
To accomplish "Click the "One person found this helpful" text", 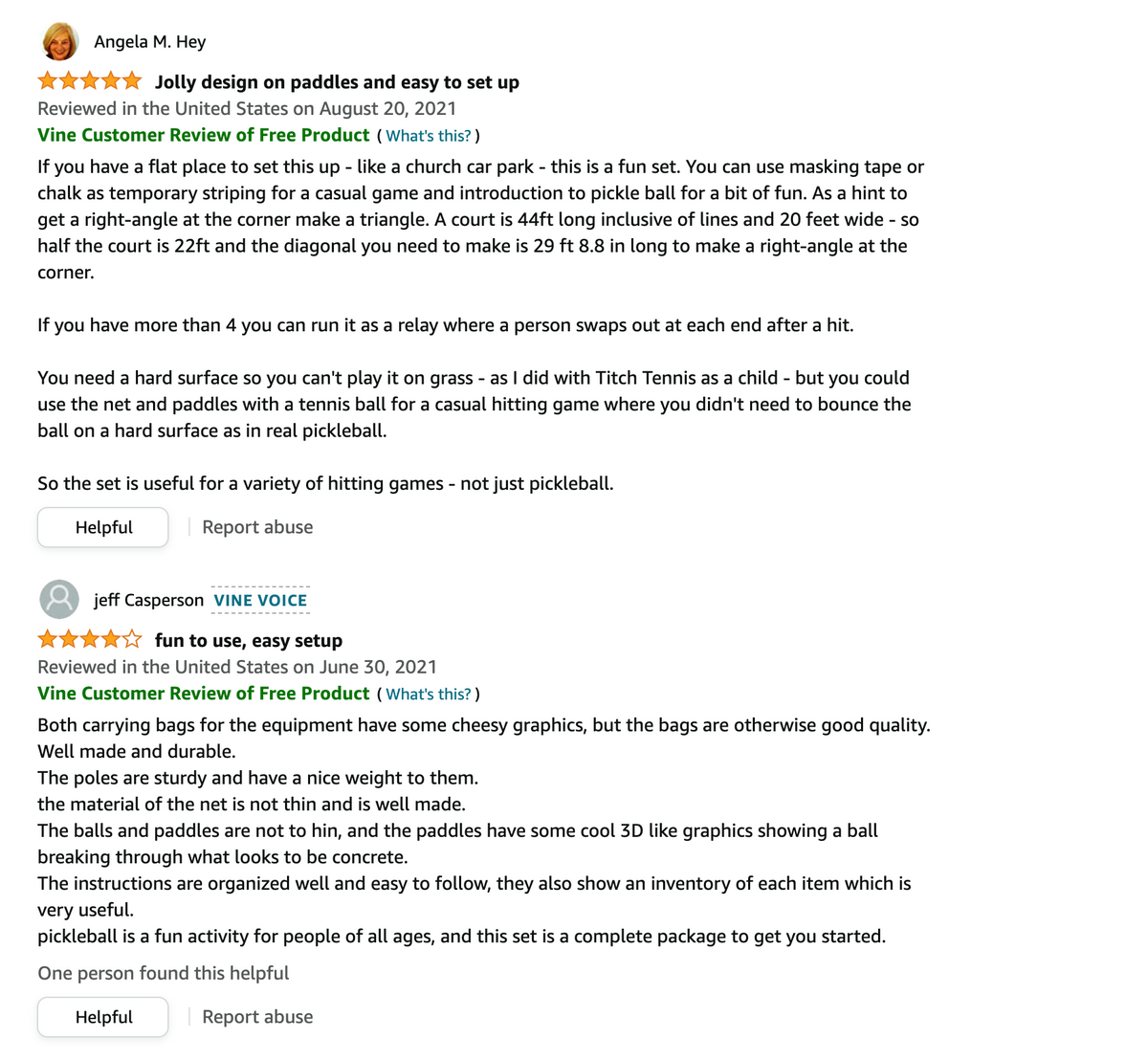I will point(164,973).
